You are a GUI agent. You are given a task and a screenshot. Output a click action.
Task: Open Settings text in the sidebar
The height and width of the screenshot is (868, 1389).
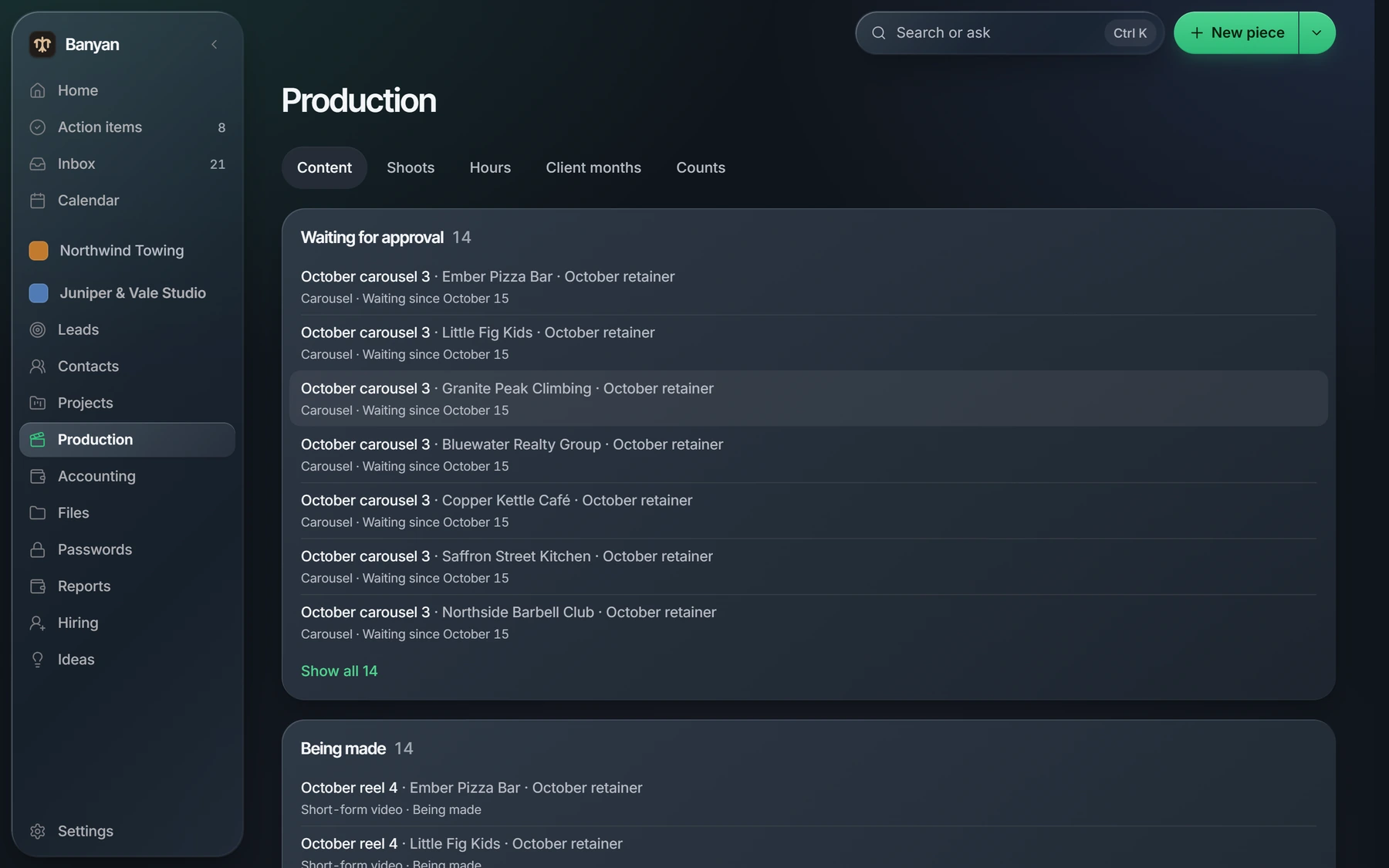point(86,831)
